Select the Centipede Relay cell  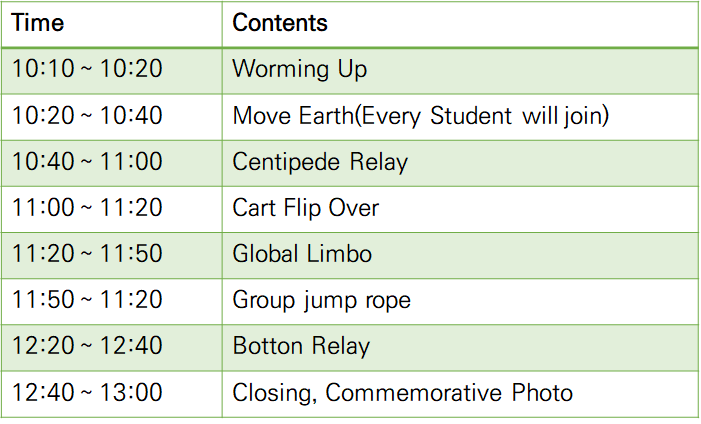(x=320, y=162)
